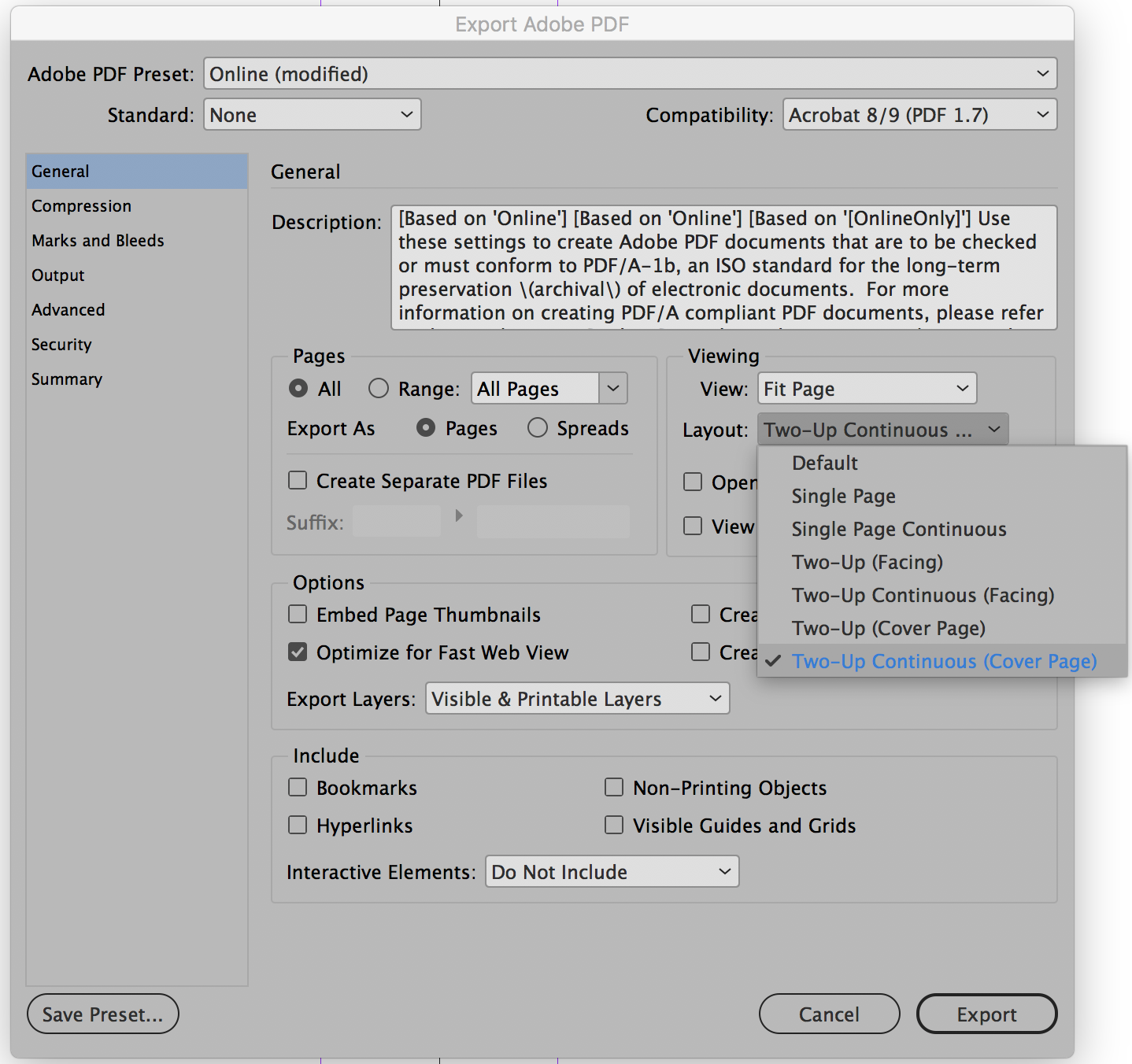Select the General category in sidebar
Viewport: 1132px width, 1064px height.
(137, 172)
